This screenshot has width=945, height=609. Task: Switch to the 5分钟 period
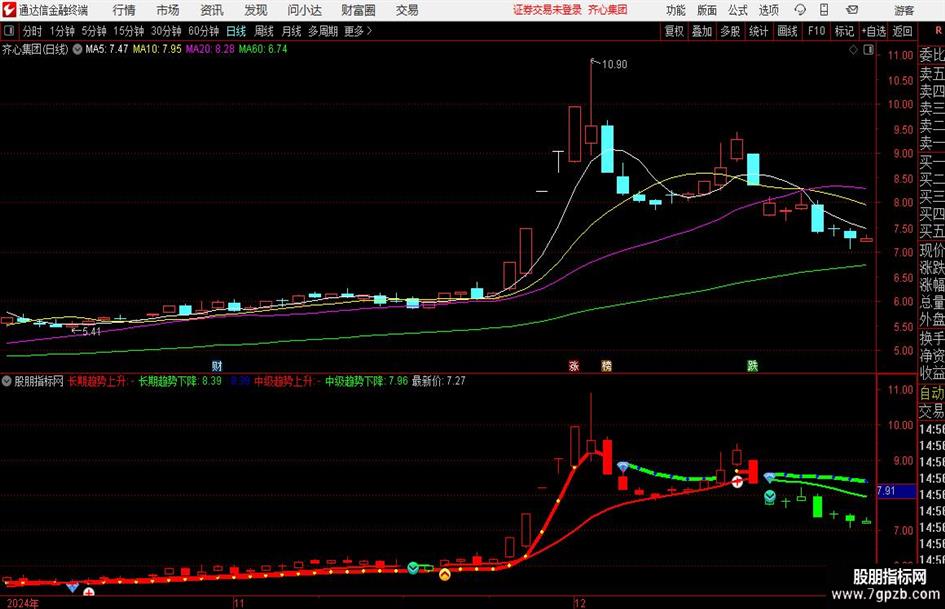93,31
